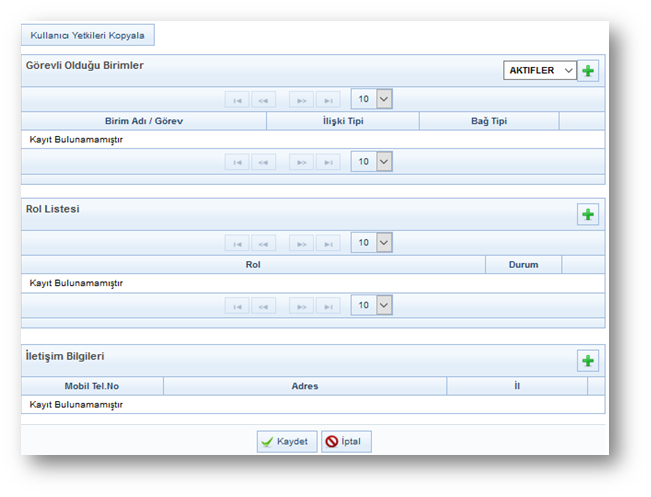Click the Rol column header
The height and width of the screenshot is (497, 651).
coord(252,265)
